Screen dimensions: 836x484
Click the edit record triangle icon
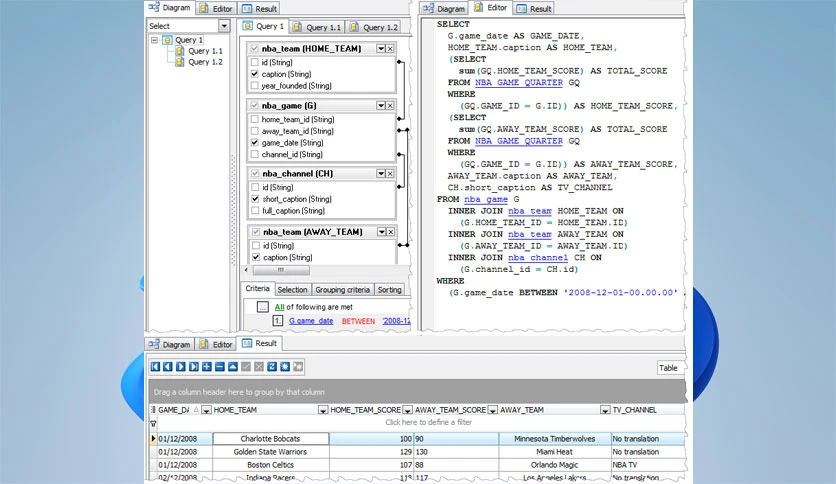pyautogui.click(x=233, y=367)
